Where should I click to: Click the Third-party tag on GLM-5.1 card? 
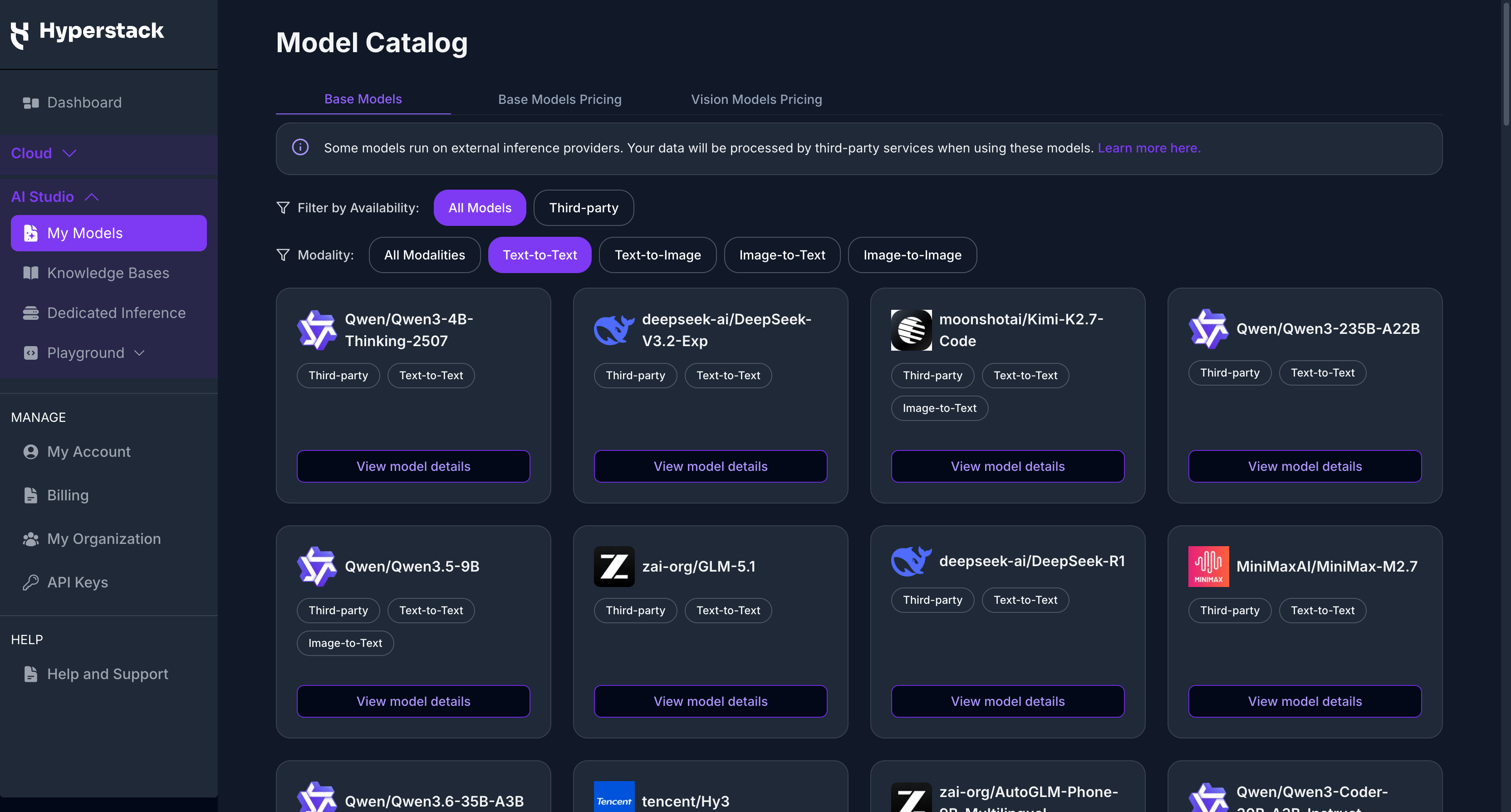pos(635,610)
